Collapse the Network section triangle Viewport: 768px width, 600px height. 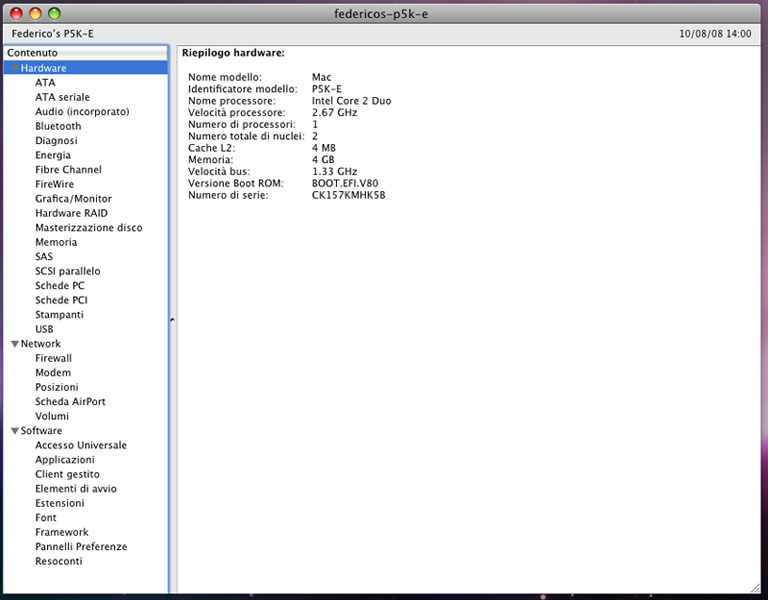tap(15, 344)
